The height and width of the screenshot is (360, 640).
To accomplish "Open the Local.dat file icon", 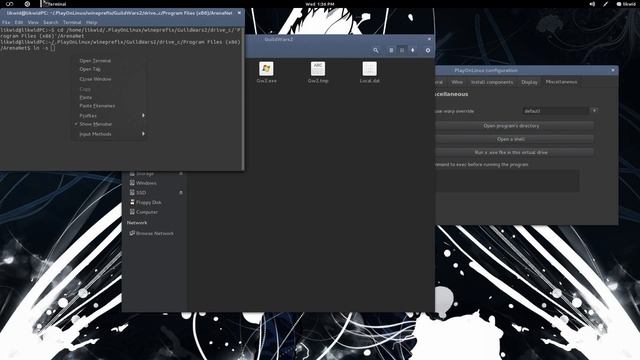I will [x=369, y=69].
